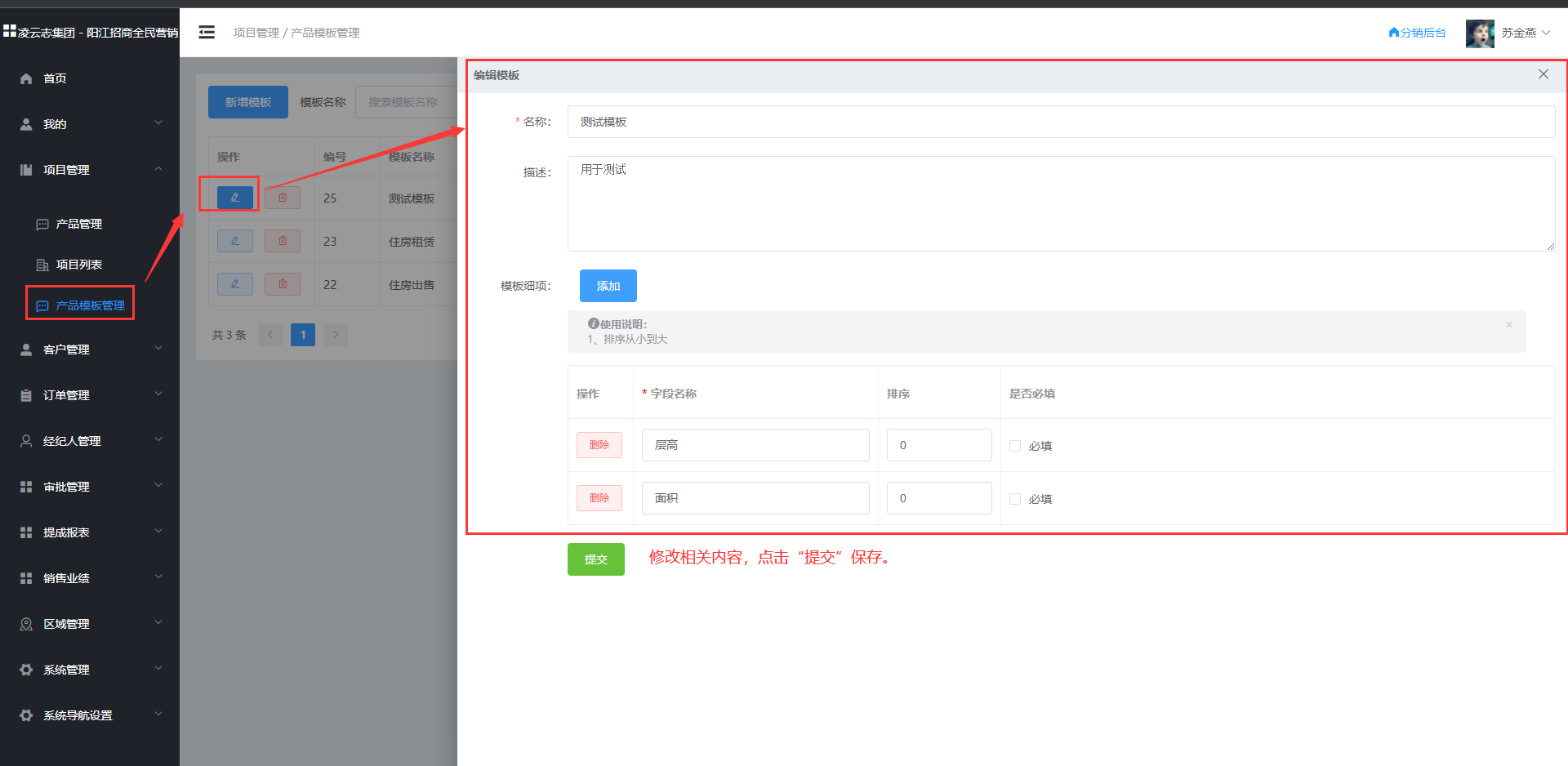The image size is (1568, 766).
Task: Click edit pencil icon for template 23
Action: point(235,241)
